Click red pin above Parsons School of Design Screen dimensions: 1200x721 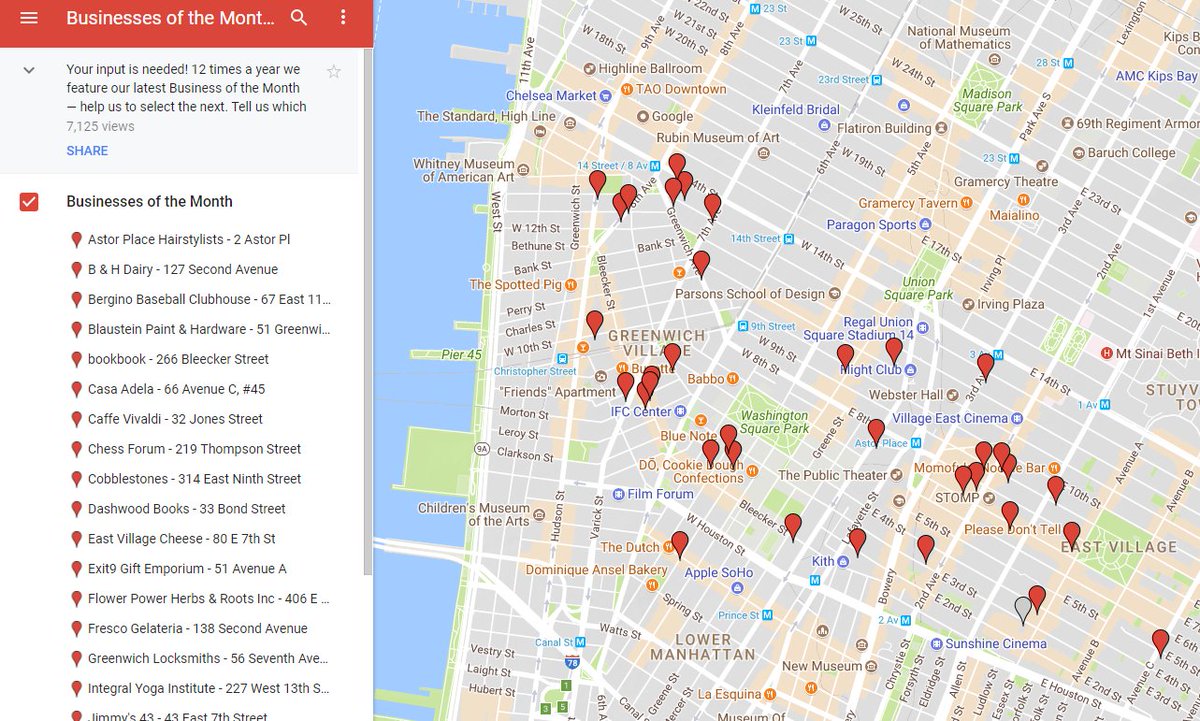click(701, 264)
